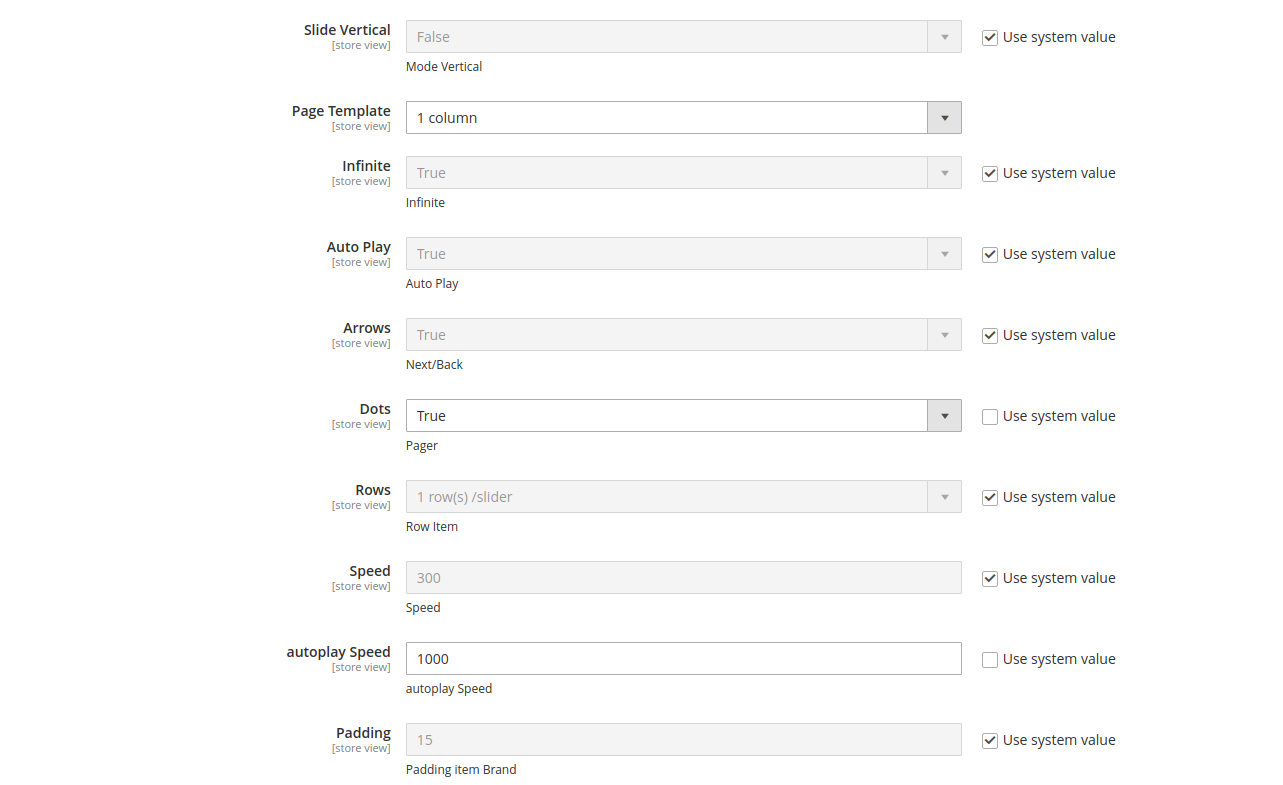Uncheck Use system value for Infinite
Screen dimensions: 1283x785
[x=990, y=174]
